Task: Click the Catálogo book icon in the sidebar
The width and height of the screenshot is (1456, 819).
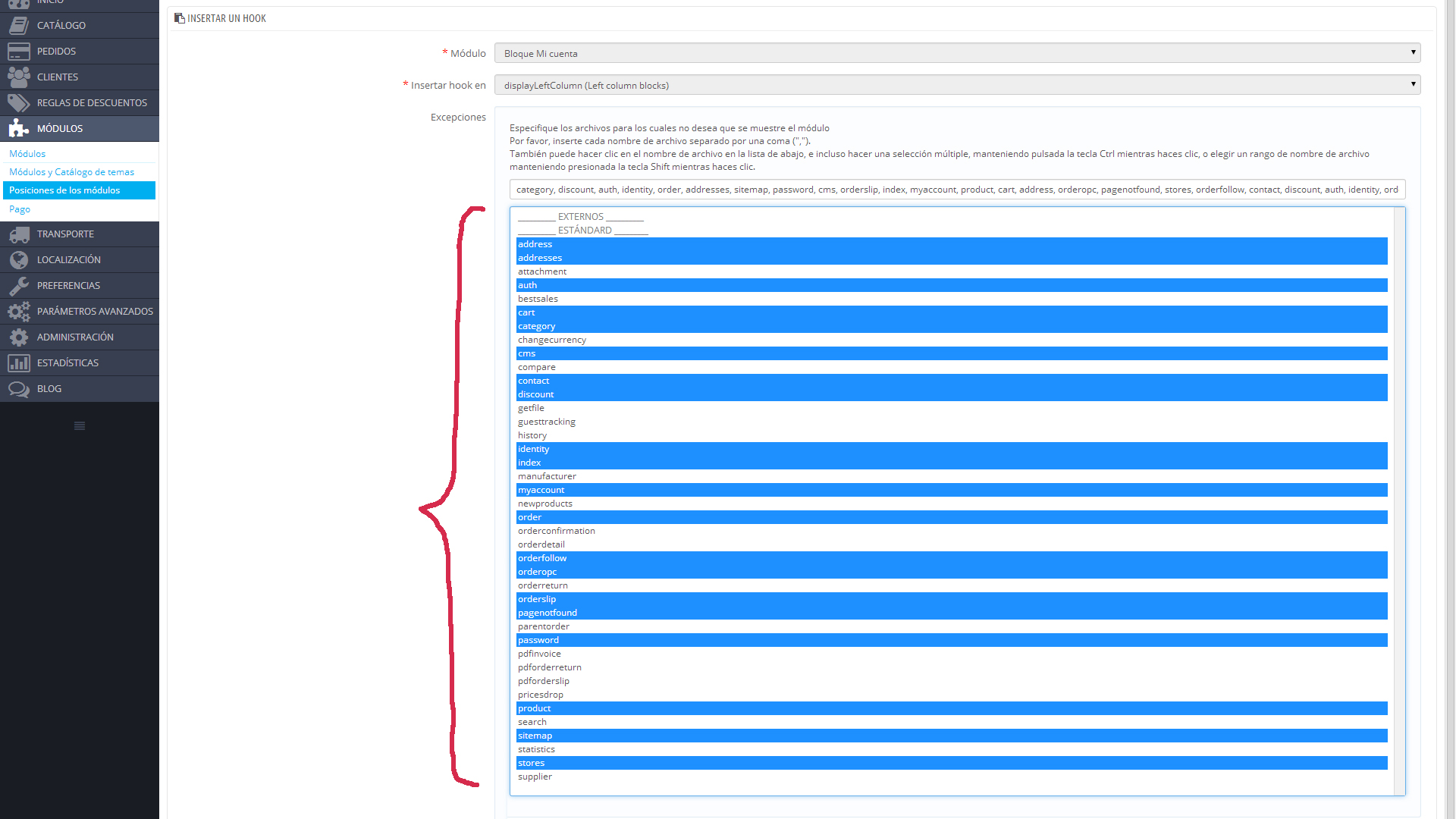Action: 18,26
